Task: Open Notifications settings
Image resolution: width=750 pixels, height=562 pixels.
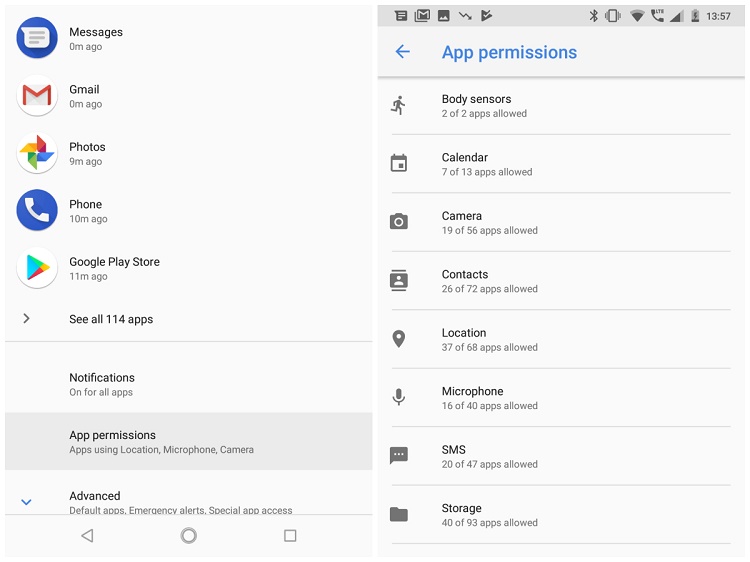Action: point(188,385)
